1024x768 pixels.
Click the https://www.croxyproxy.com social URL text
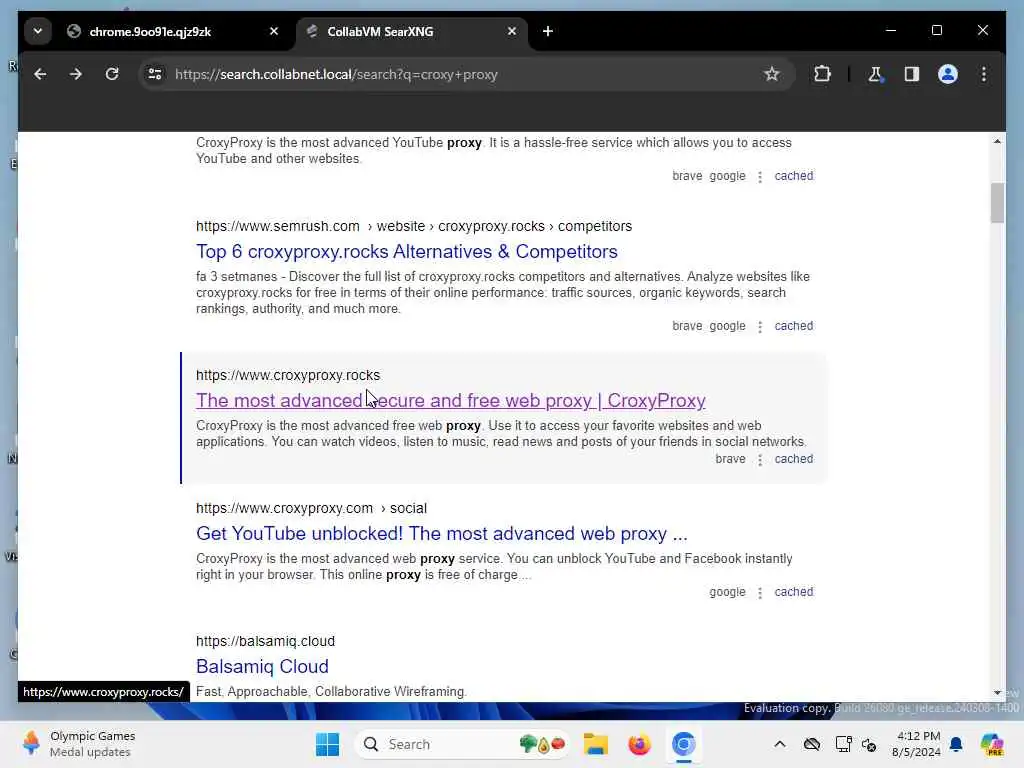(312, 508)
